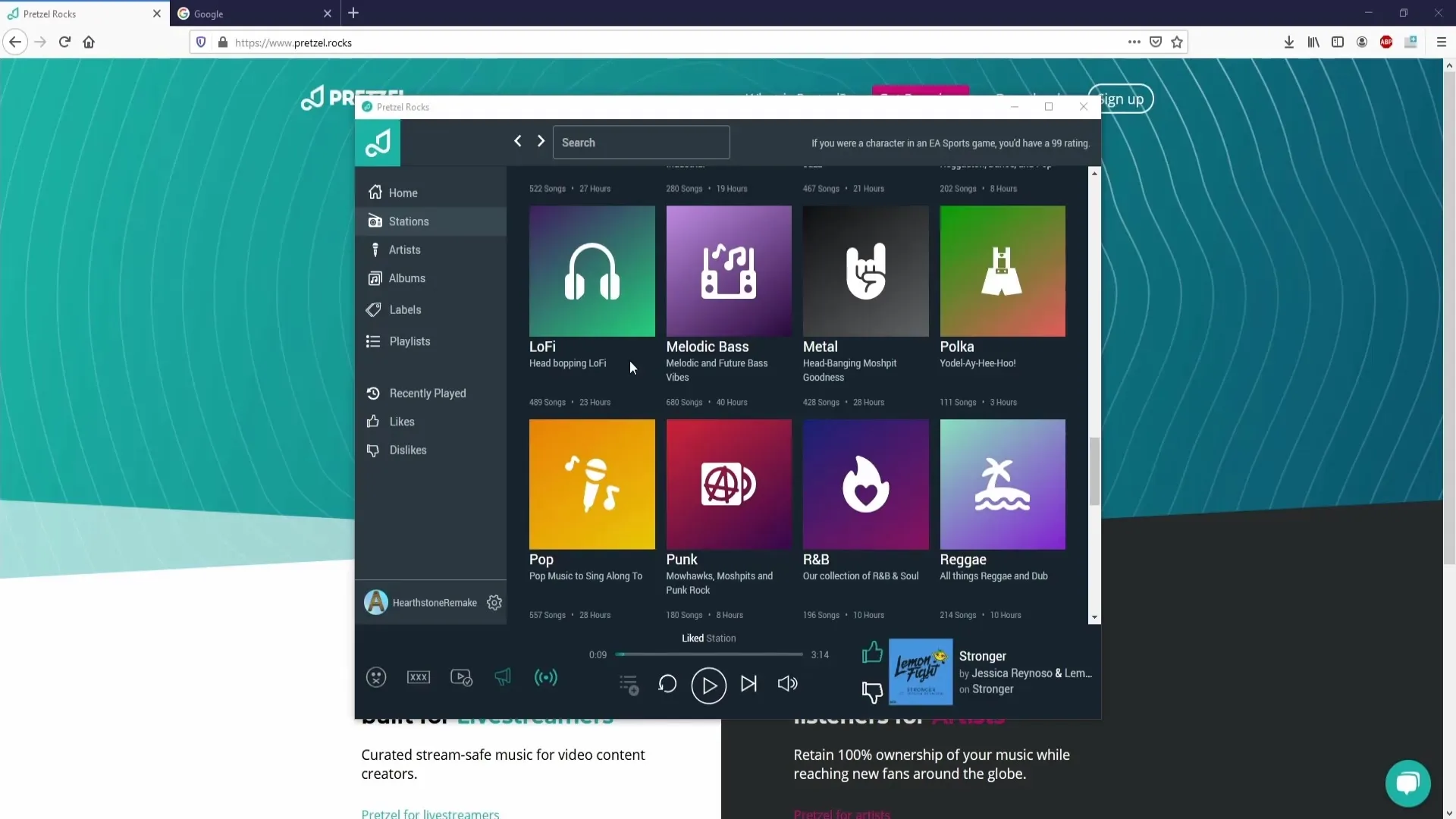Open the add-to-queue list icon
The width and height of the screenshot is (1456, 819).
(629, 685)
